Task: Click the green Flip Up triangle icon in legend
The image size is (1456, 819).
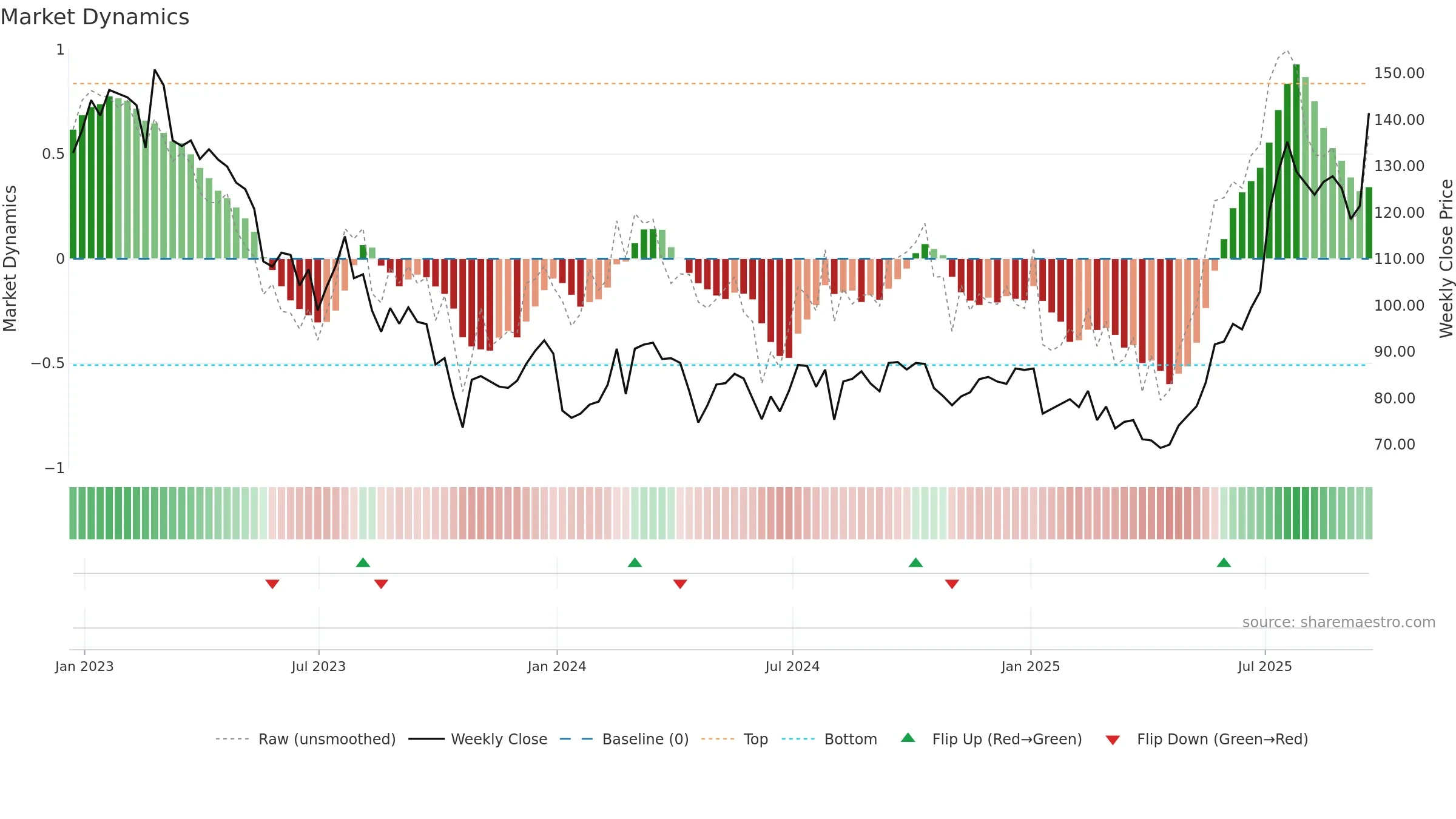Action: 908,738
